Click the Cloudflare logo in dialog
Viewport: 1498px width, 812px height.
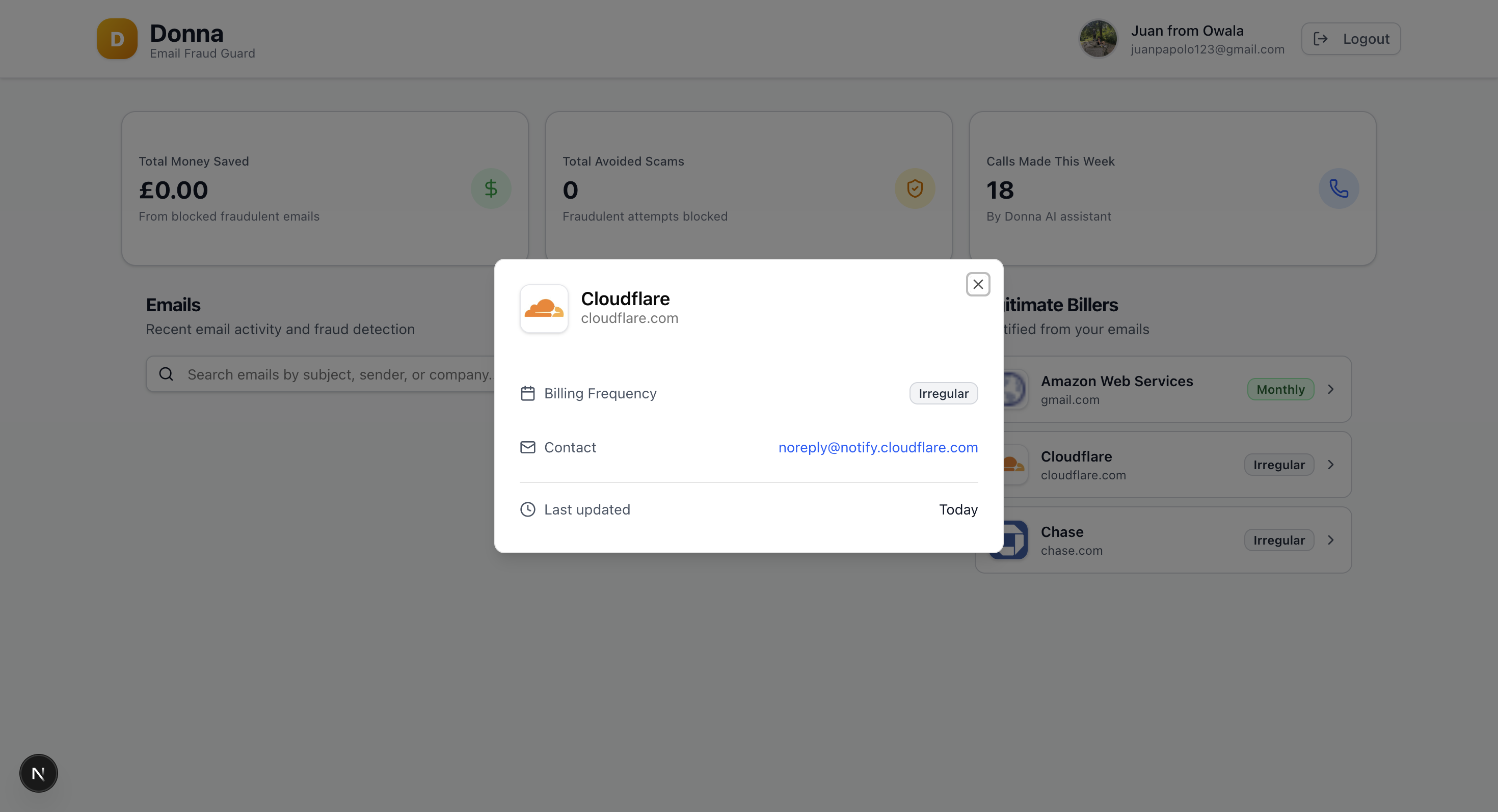point(544,309)
